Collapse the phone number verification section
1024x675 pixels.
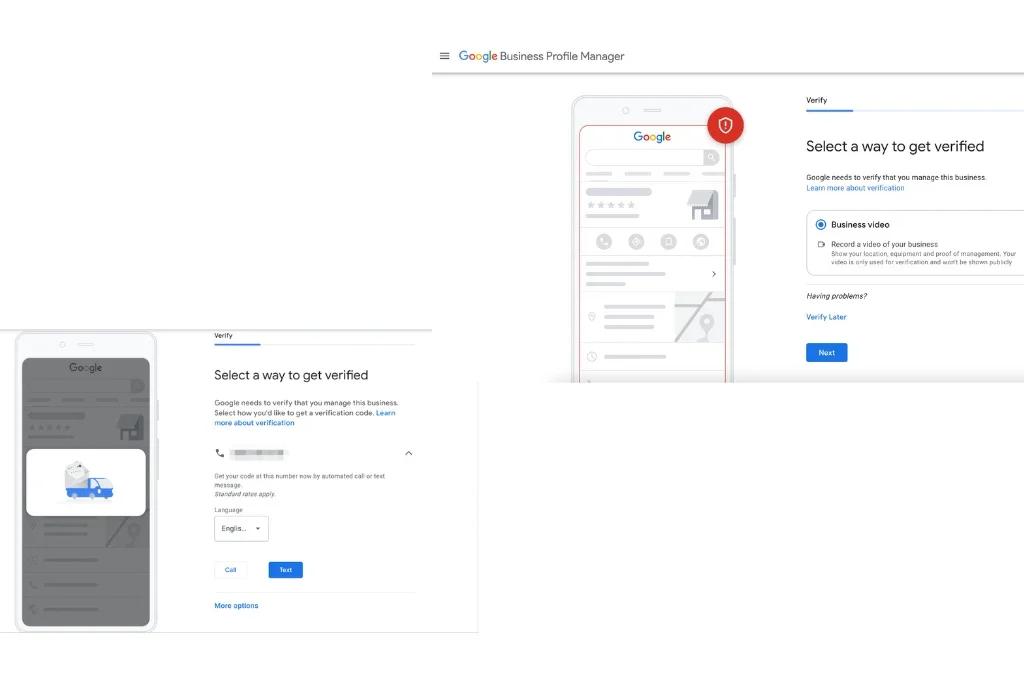408,453
